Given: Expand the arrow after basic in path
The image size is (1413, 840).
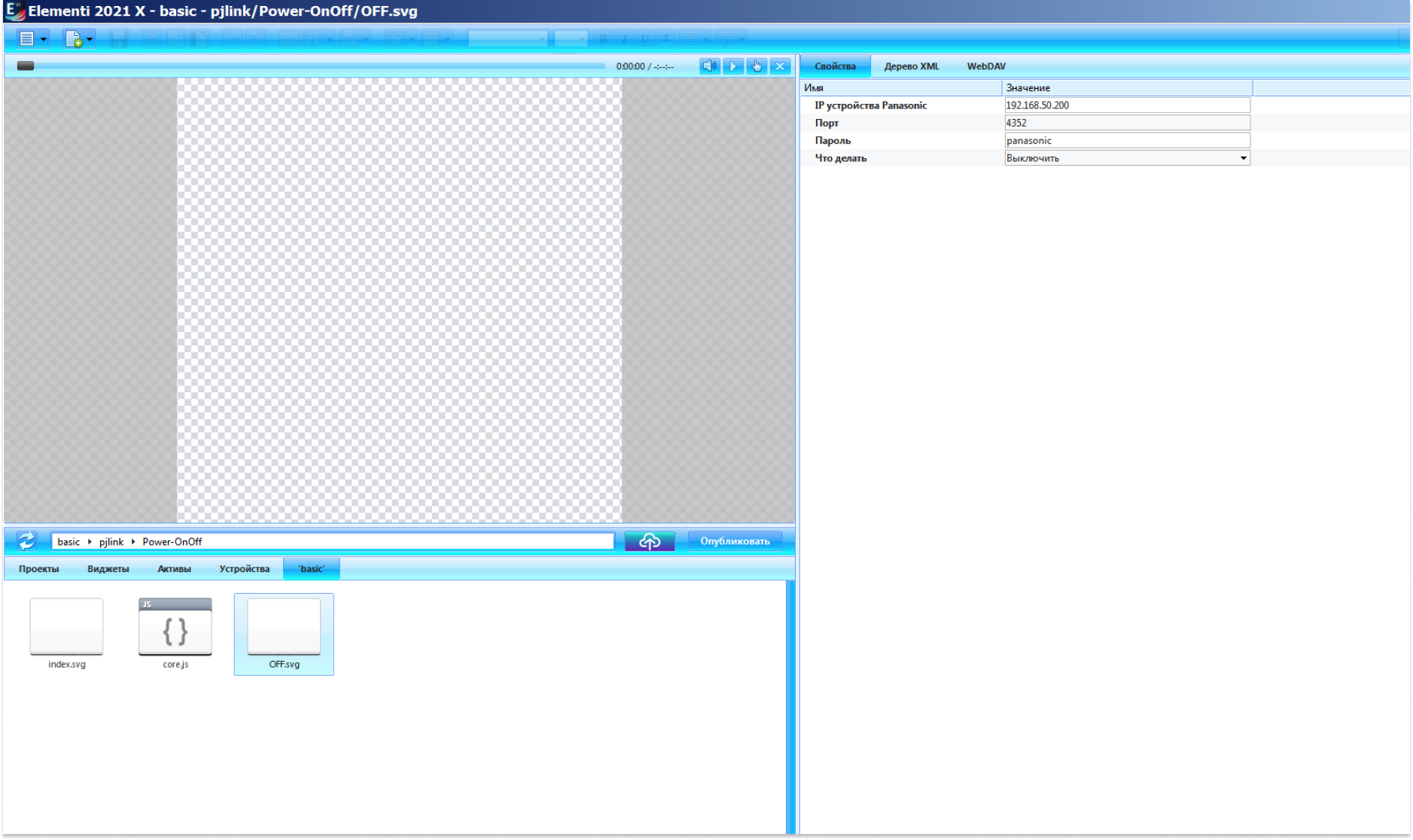Looking at the screenshot, I should 90,542.
